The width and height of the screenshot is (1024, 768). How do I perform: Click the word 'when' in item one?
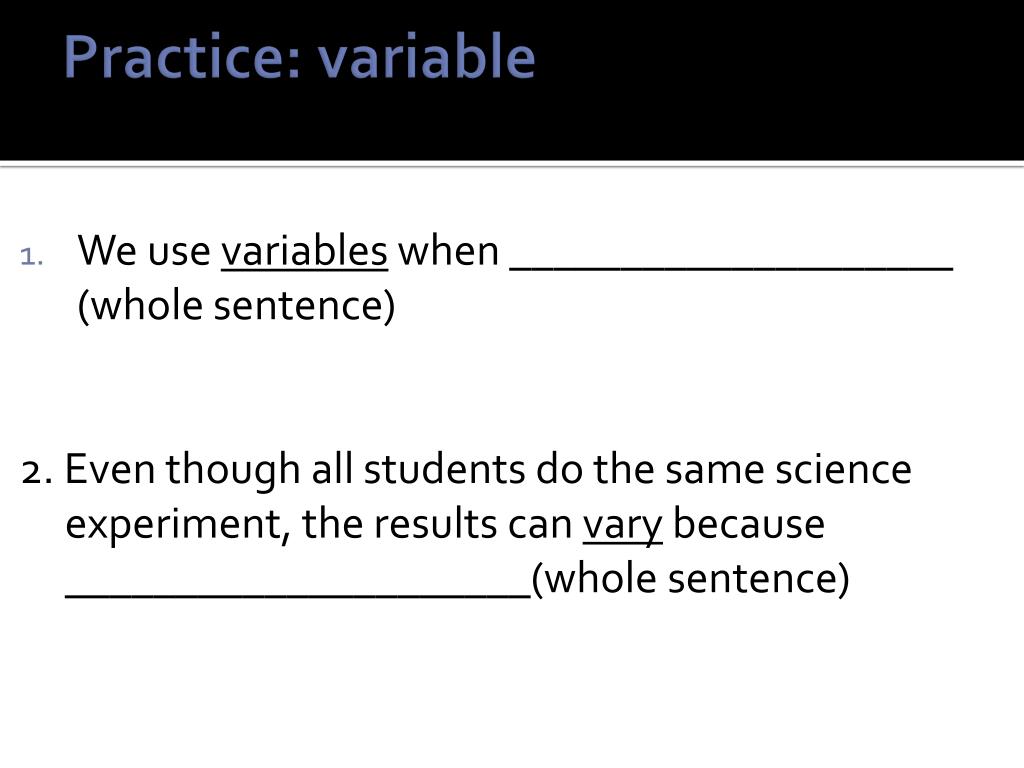[x=449, y=251]
